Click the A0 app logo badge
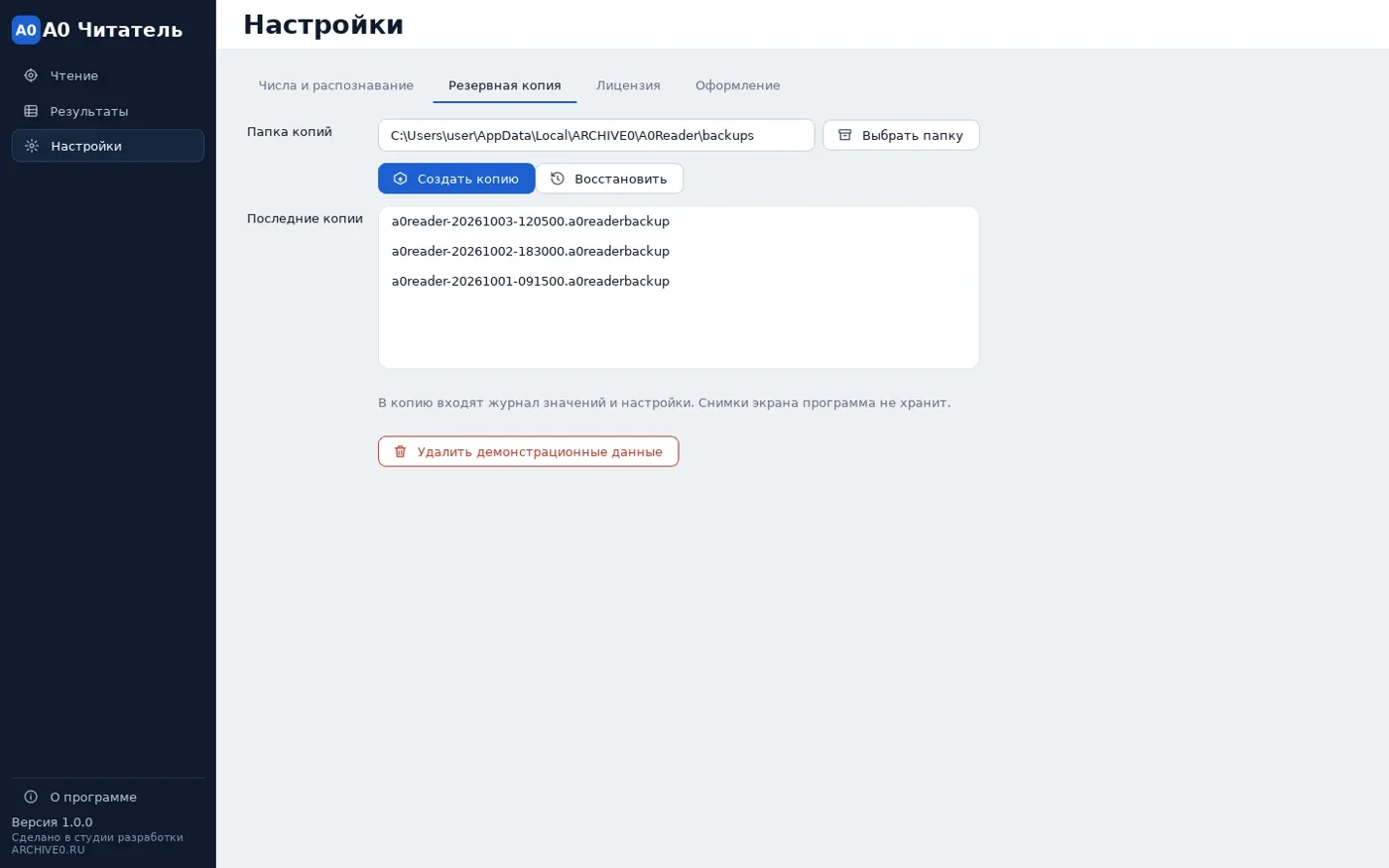This screenshot has width=1389, height=868. [26, 30]
